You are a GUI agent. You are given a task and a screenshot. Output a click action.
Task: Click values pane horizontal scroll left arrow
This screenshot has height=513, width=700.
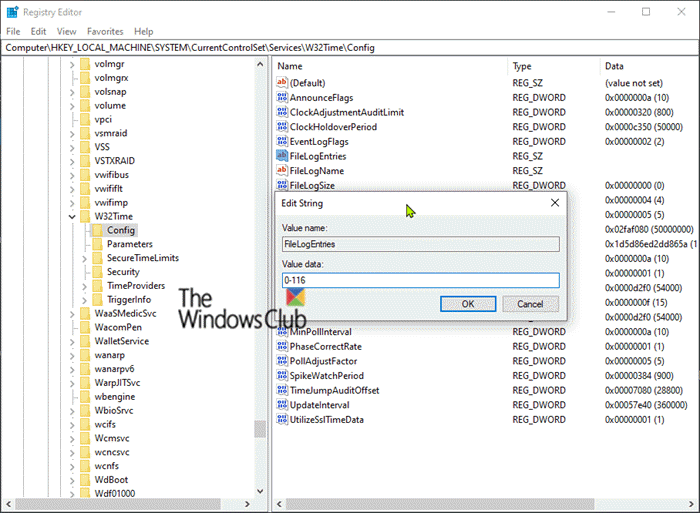point(279,504)
